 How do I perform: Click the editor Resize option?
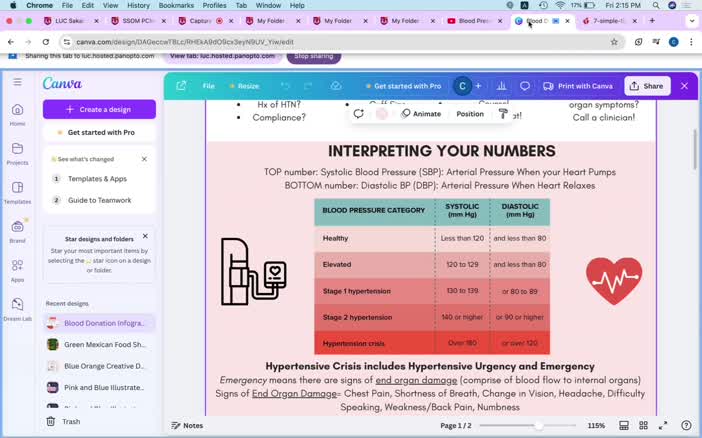[244, 86]
